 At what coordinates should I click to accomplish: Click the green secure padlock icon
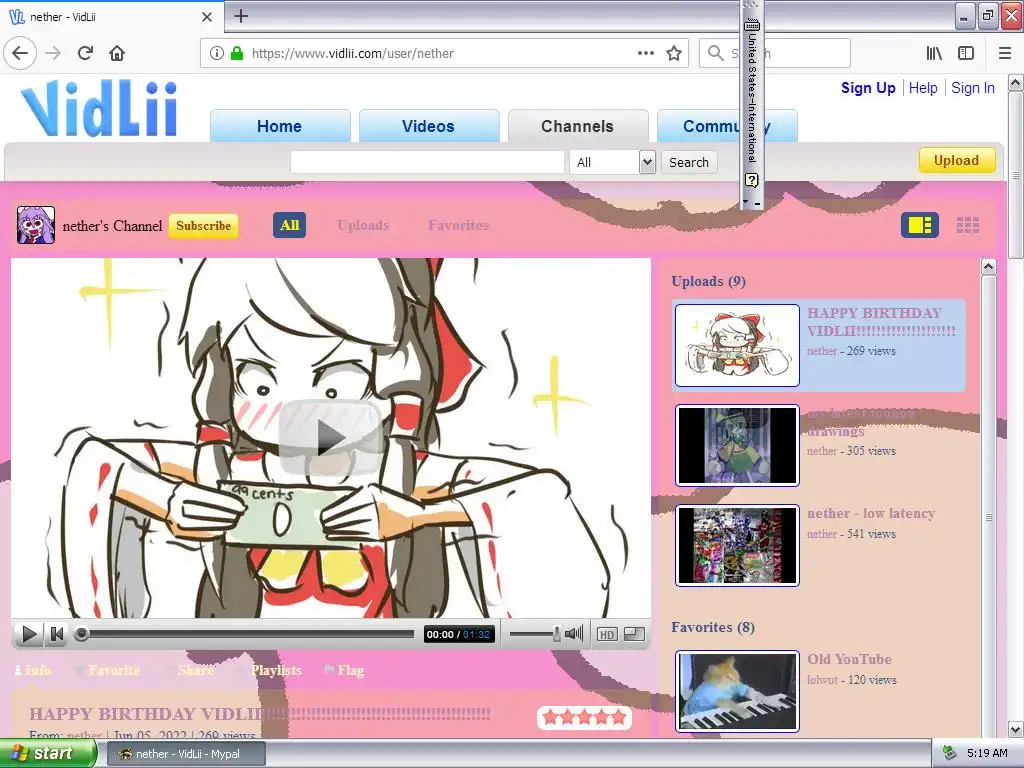[237, 53]
